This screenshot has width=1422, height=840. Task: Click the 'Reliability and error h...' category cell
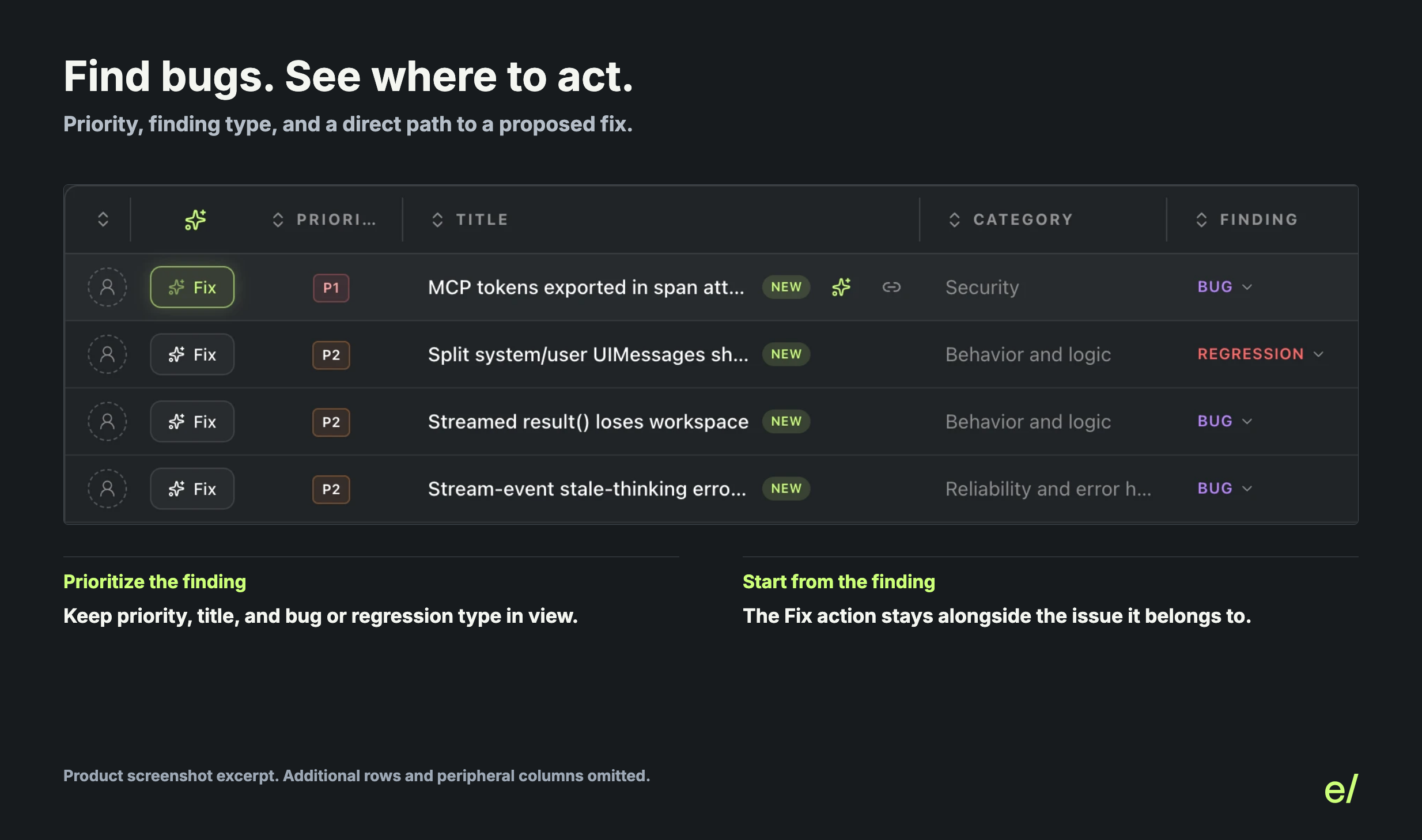(x=1049, y=489)
